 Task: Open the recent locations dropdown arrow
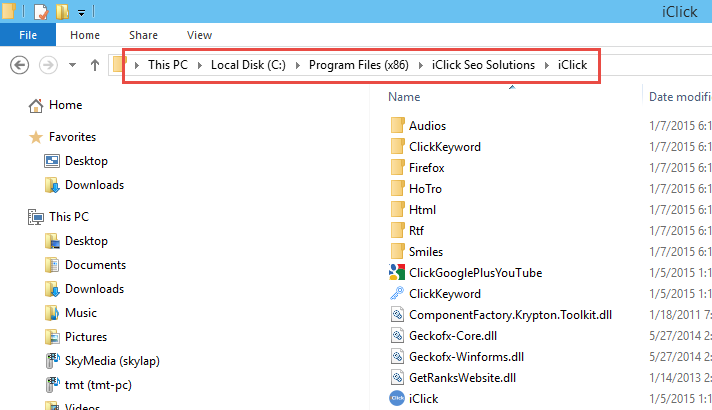tap(72, 65)
